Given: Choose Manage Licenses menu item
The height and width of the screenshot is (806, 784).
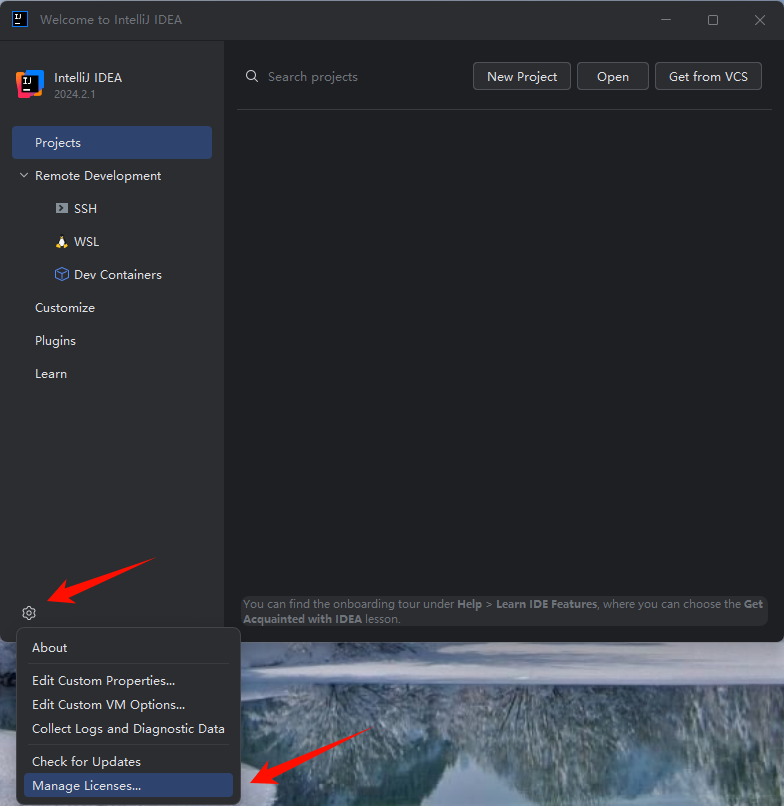Looking at the screenshot, I should 128,785.
